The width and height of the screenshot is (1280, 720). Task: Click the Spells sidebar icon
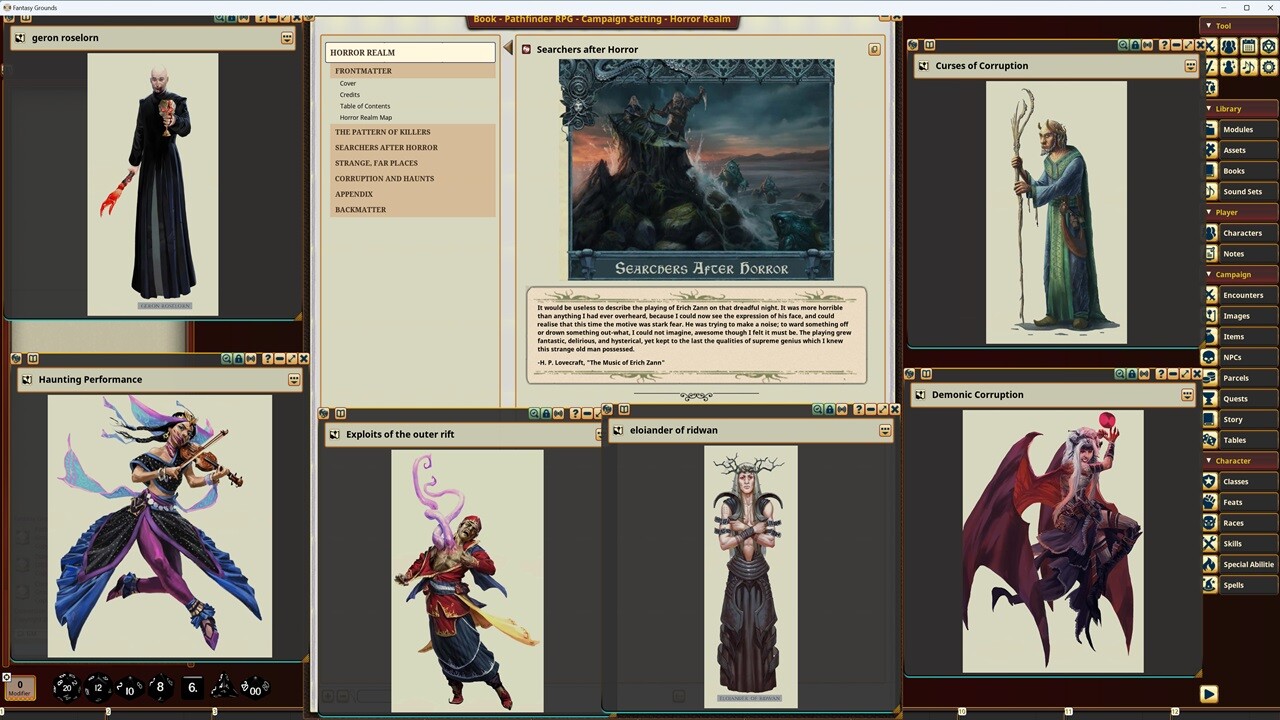tap(1210, 585)
